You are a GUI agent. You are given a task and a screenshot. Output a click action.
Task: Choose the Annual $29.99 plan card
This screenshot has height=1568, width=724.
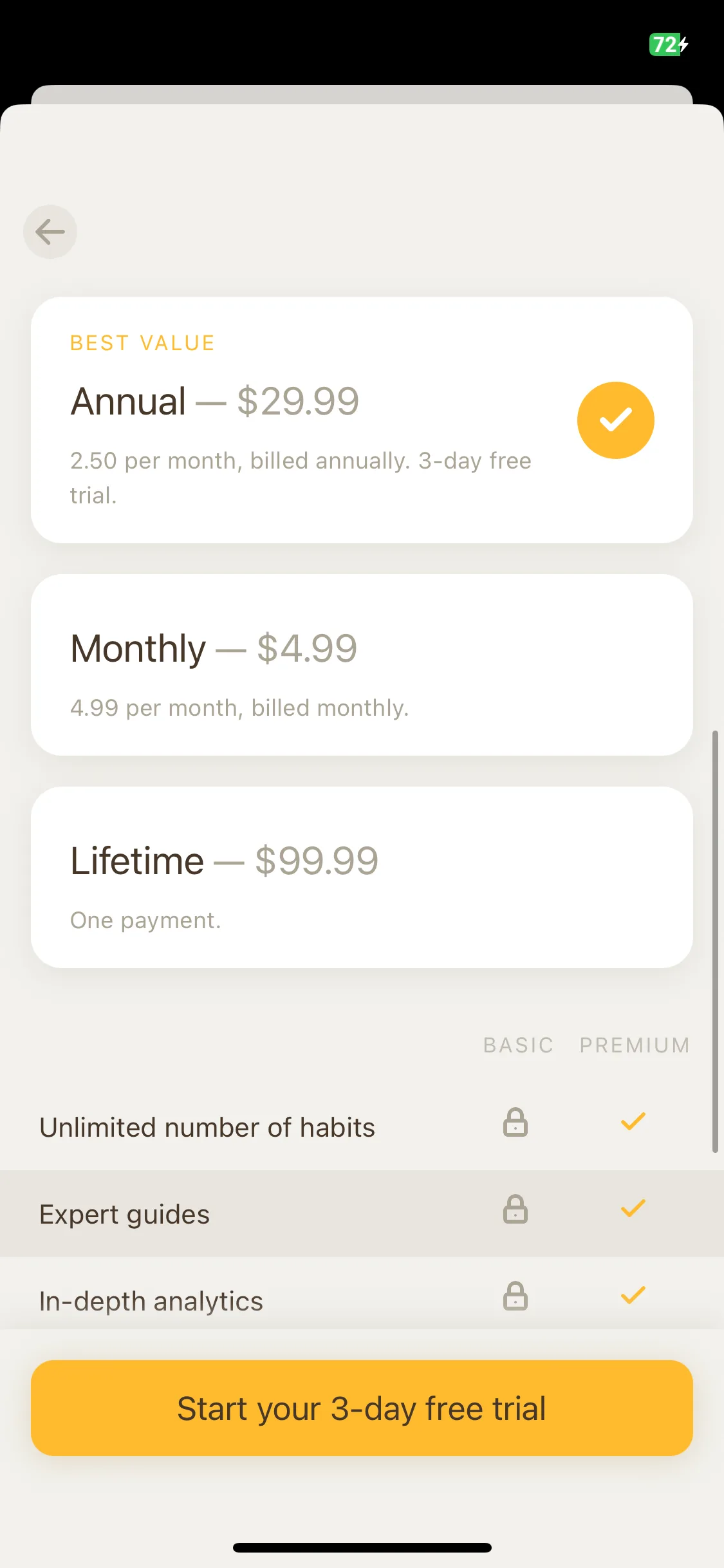tap(362, 420)
